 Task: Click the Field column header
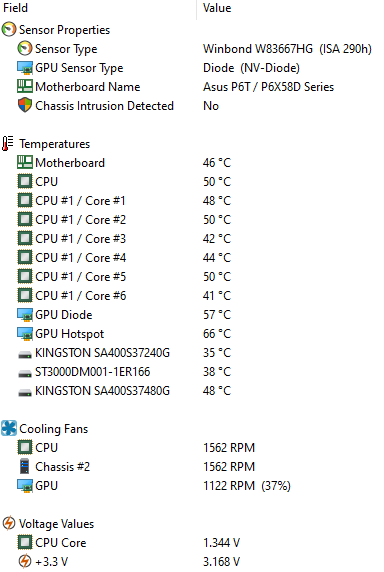tap(15, 8)
